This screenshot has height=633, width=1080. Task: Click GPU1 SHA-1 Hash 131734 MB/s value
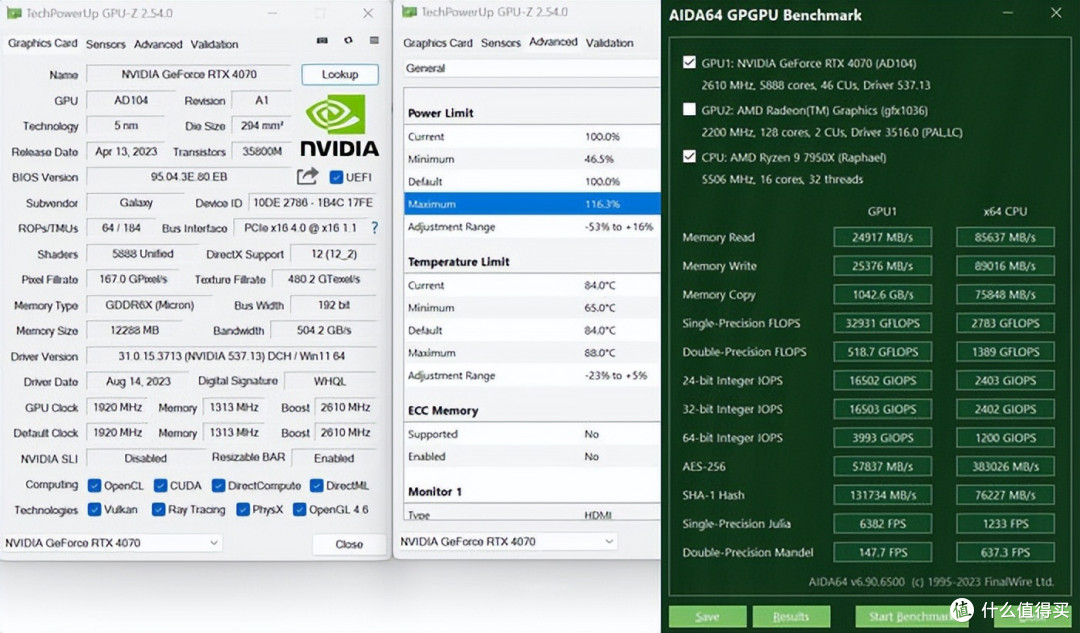point(882,495)
